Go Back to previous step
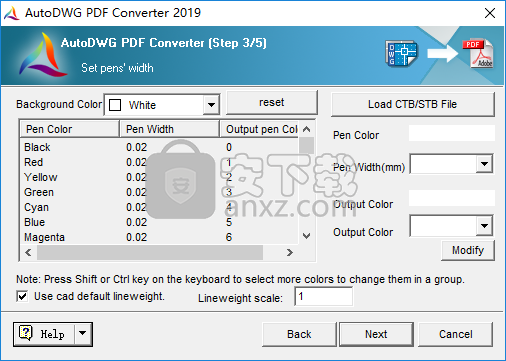506x361 pixels. tap(299, 334)
